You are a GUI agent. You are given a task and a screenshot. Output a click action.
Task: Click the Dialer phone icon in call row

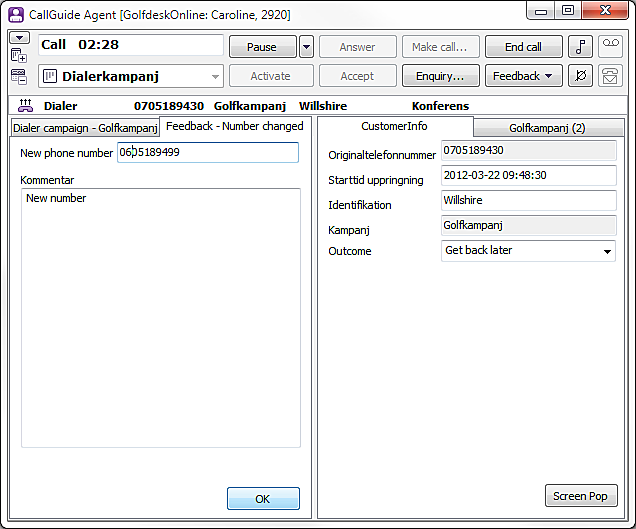tap(25, 106)
